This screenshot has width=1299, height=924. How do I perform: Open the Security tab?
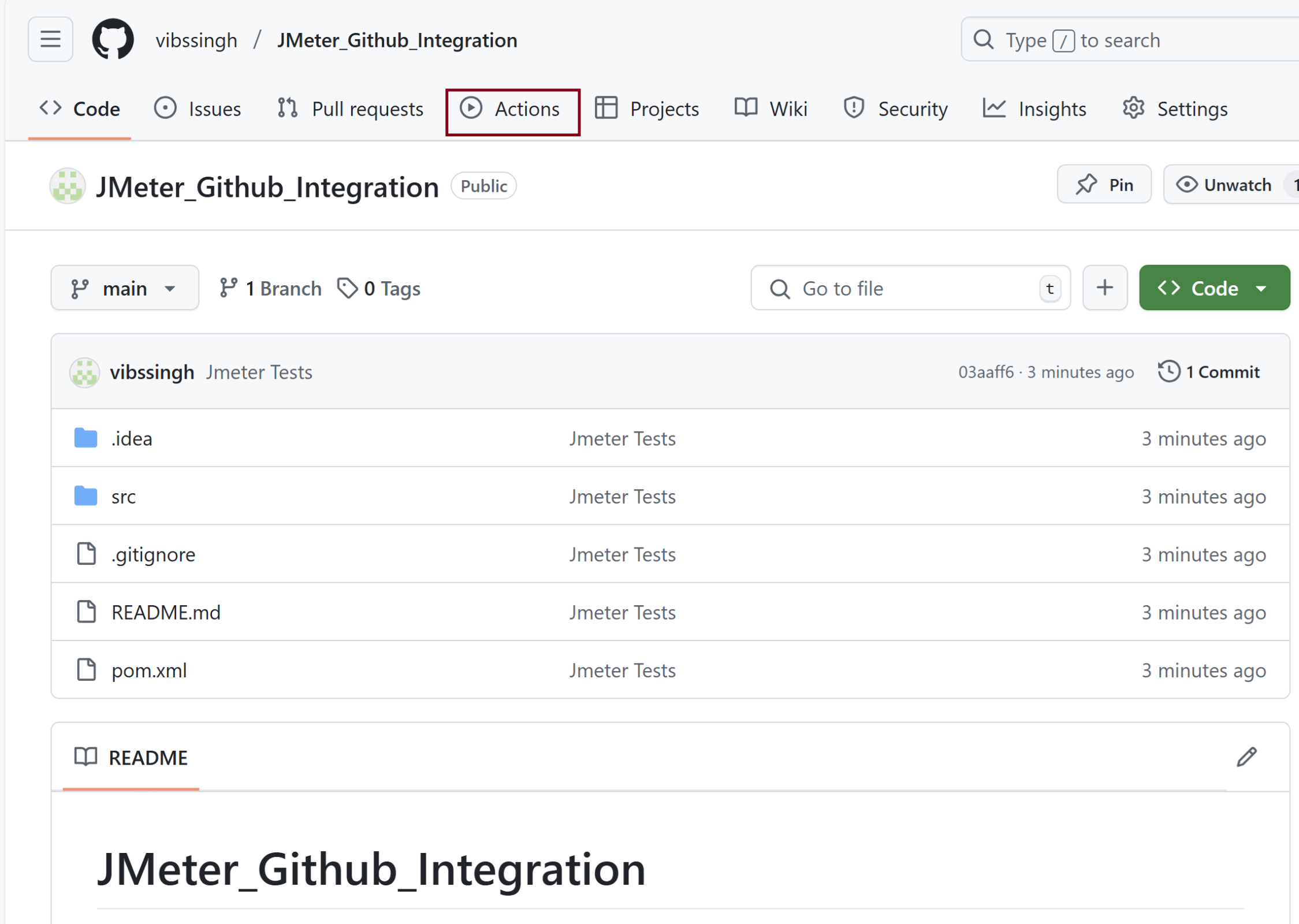click(895, 109)
